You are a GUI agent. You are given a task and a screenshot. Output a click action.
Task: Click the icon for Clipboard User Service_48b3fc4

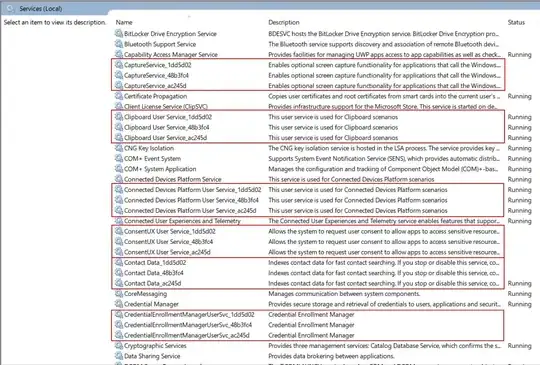point(119,127)
